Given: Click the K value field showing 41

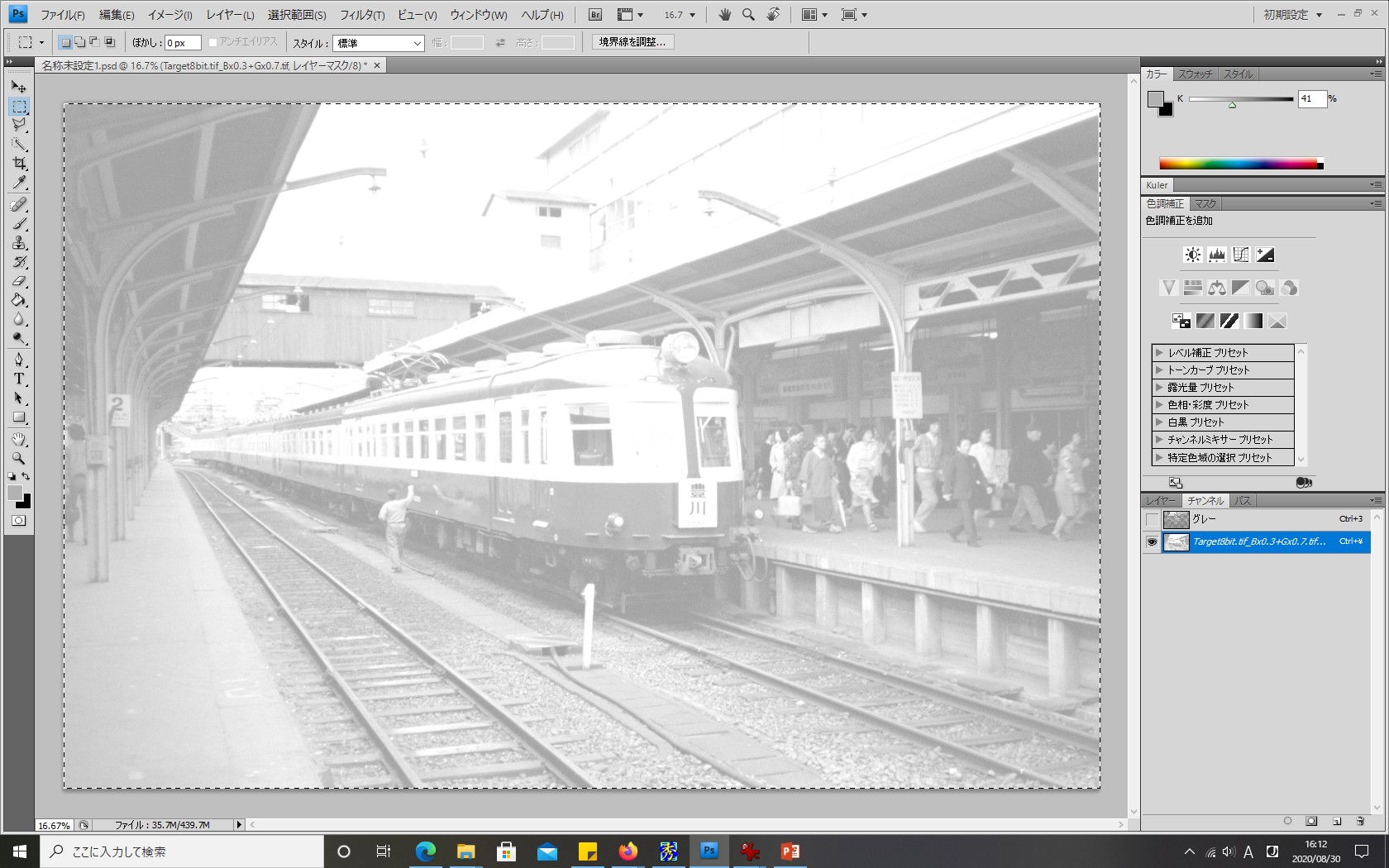Looking at the screenshot, I should (x=1312, y=98).
